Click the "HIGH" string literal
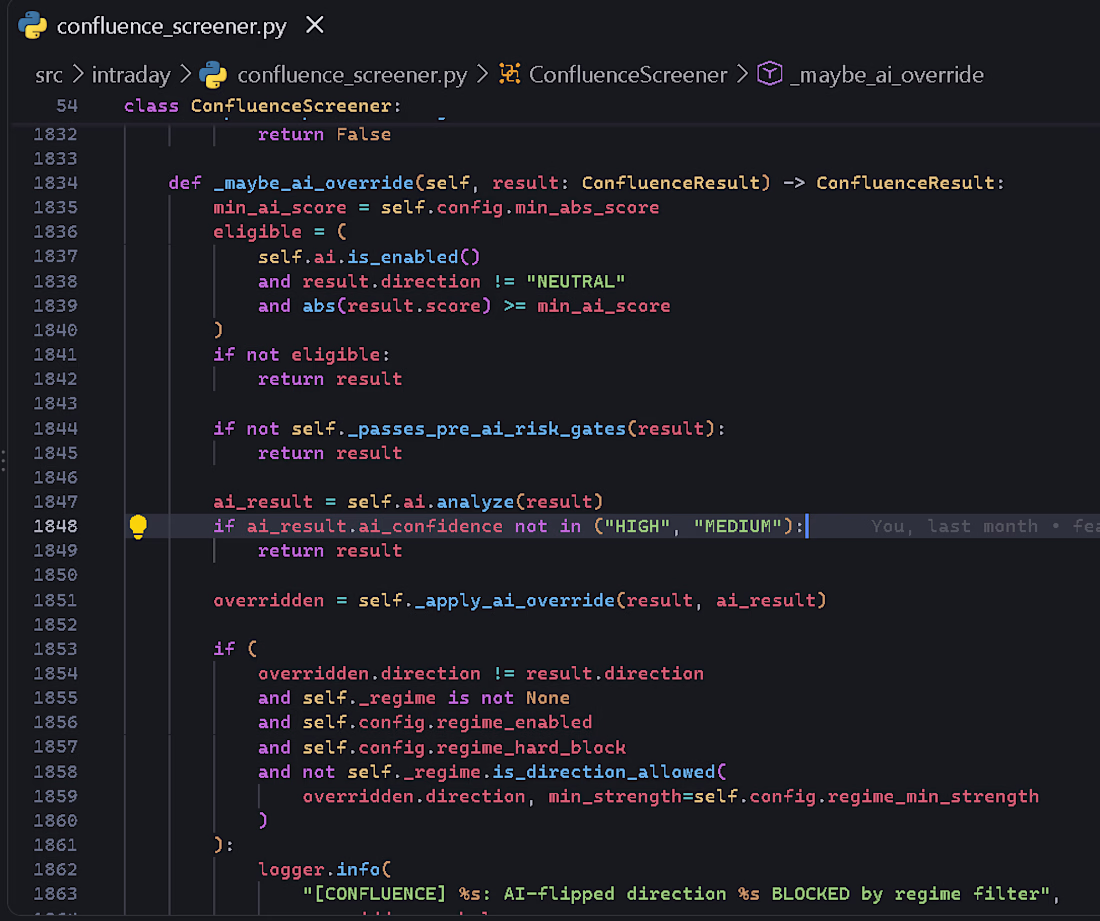 point(637,526)
